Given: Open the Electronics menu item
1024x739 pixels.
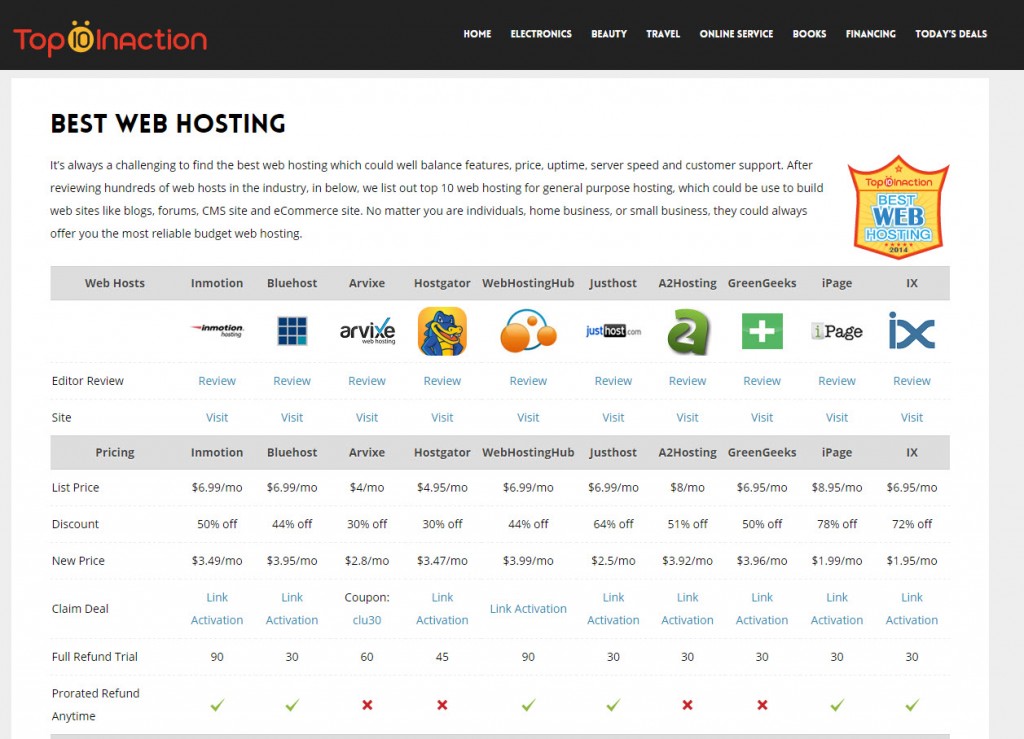Looking at the screenshot, I should (x=541, y=34).
